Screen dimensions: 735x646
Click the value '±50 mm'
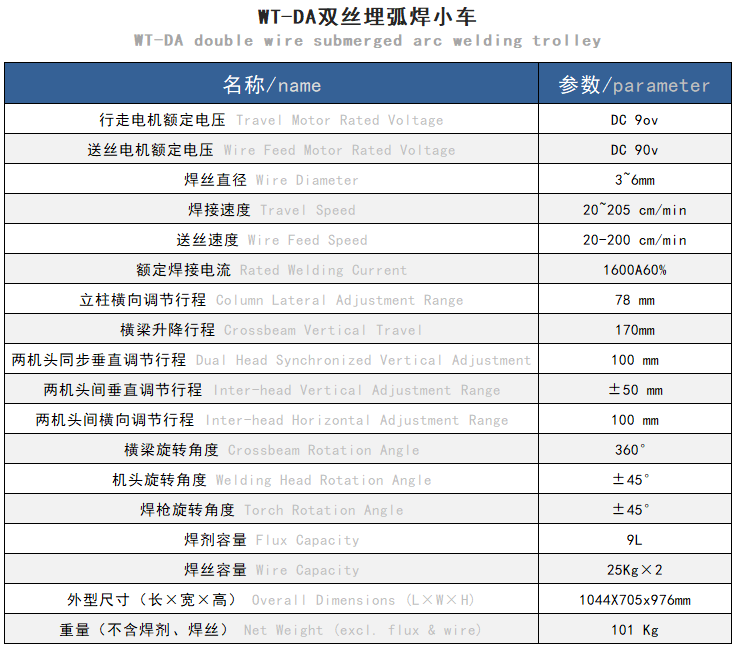(x=635, y=390)
